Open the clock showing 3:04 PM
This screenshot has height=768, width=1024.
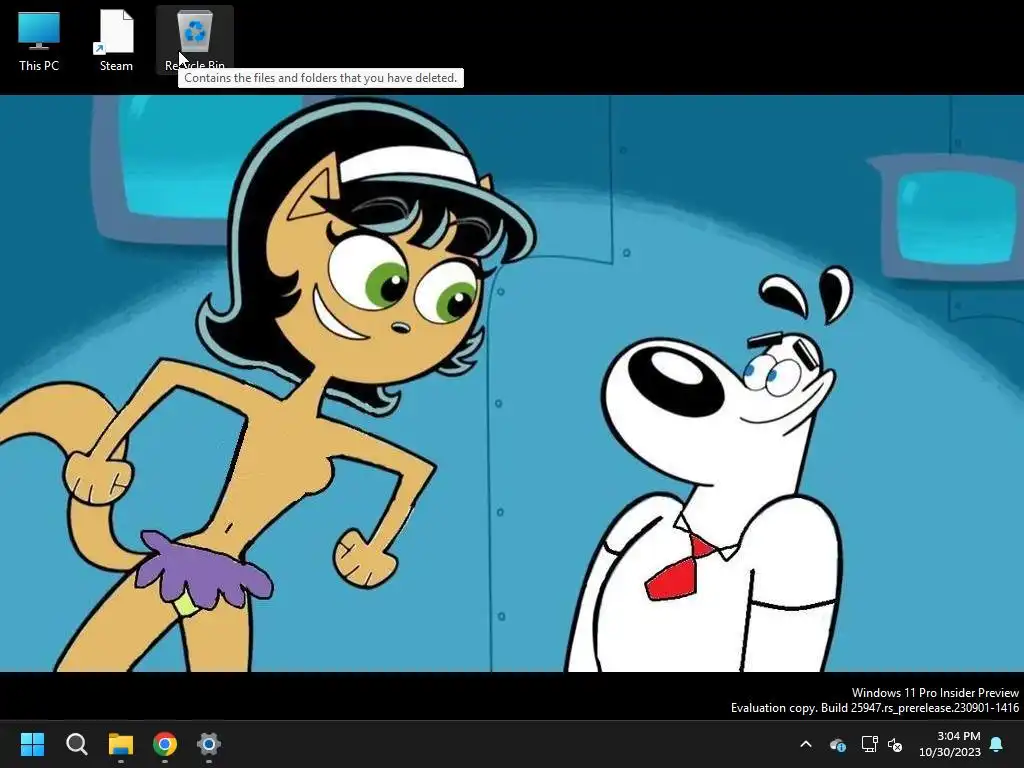tap(950, 744)
